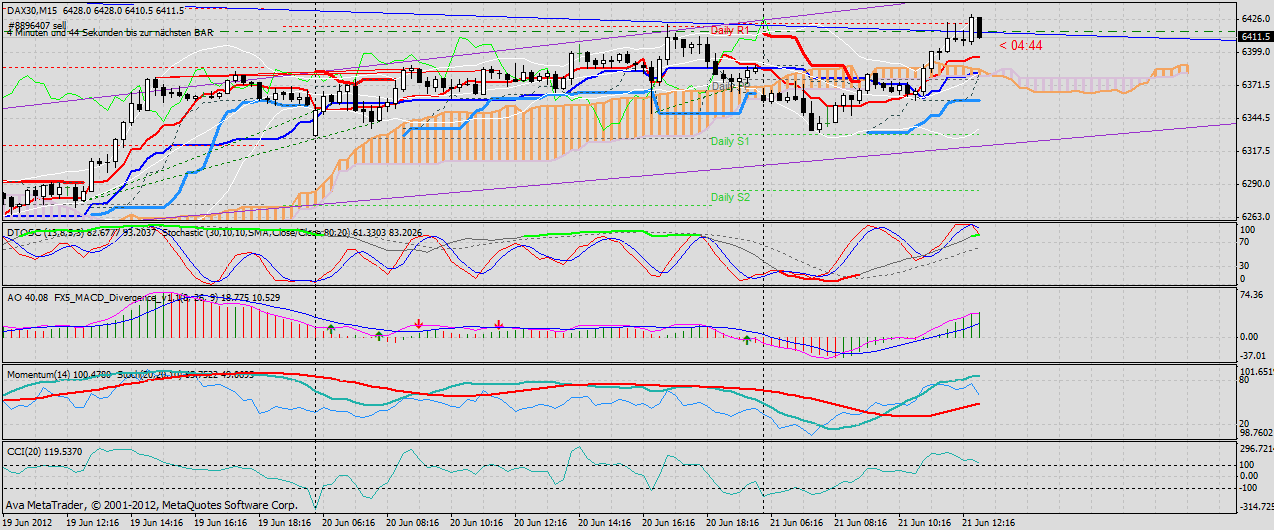The image size is (1274, 530).
Task: Click the 19 Jun 16:16 time label
Action: [220, 522]
